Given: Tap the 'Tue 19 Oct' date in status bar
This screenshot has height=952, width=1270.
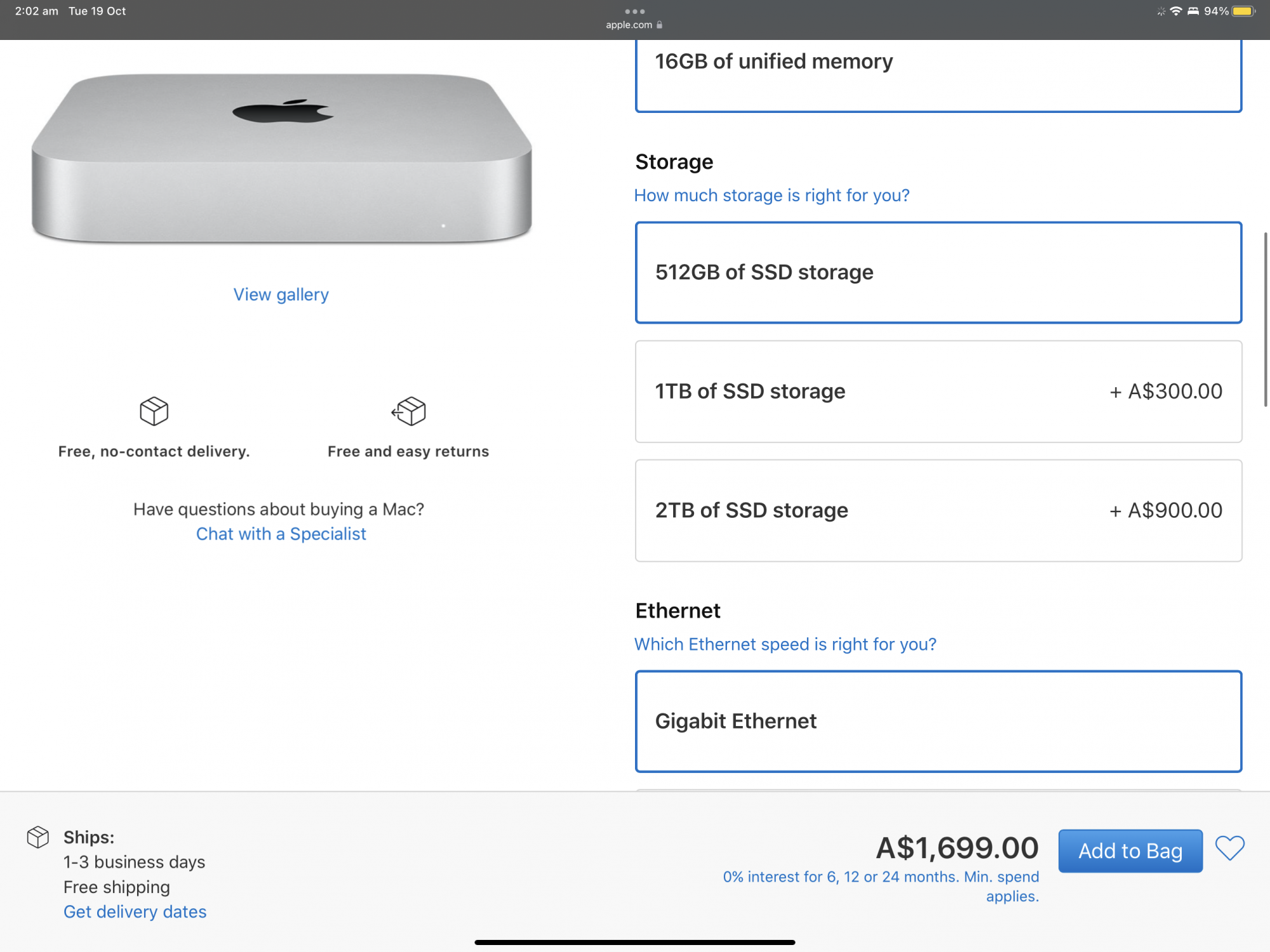Looking at the screenshot, I should tap(97, 11).
